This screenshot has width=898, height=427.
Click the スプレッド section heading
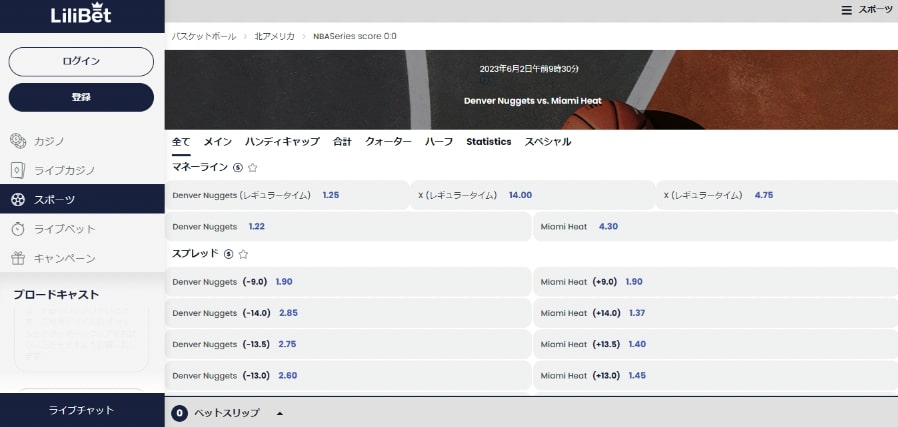[x=195, y=253]
